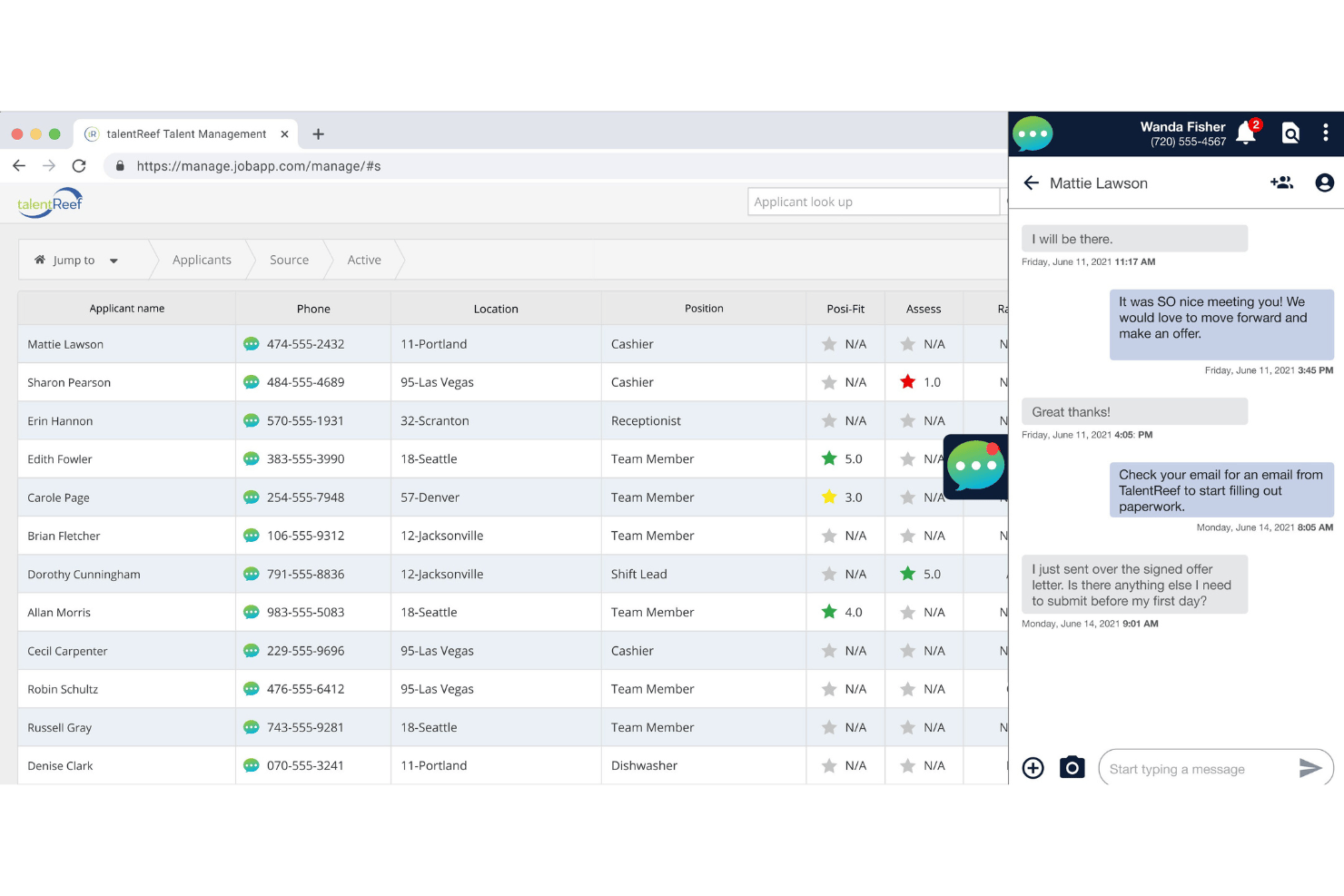The image size is (1344, 896).
Task: Click Sharon Pearson's red Assess star
Action: (907, 381)
